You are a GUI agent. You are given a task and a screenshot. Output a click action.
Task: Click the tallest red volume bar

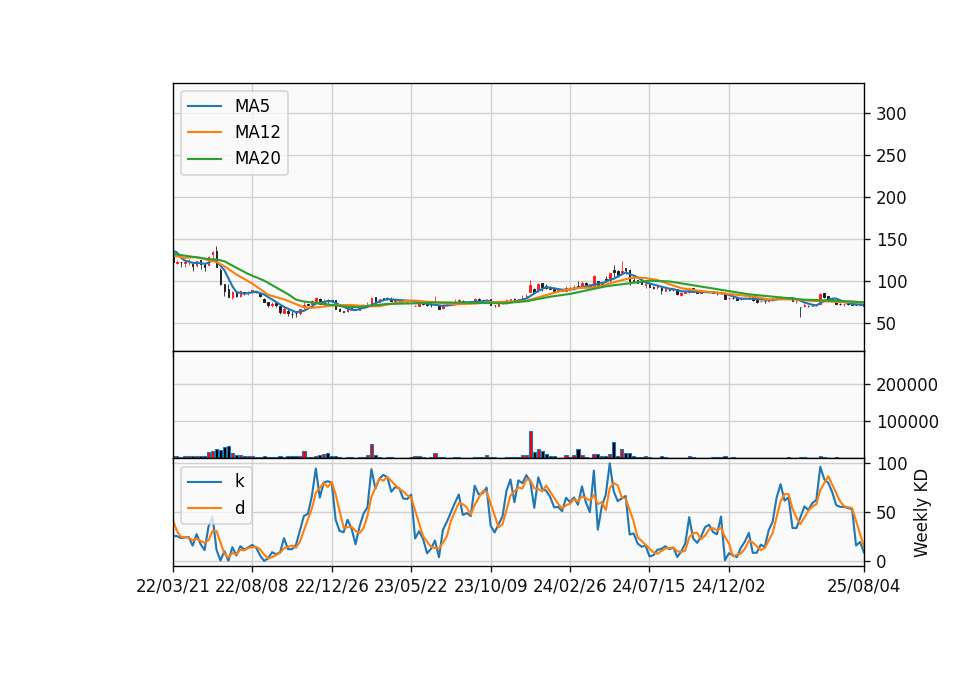[531, 444]
